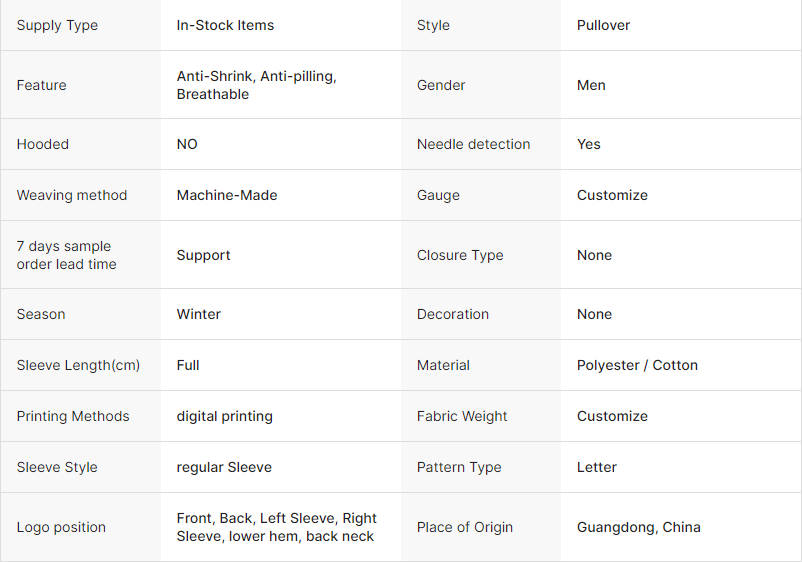Click the Fabric Weight label
This screenshot has height=562, width=802.
462,416
